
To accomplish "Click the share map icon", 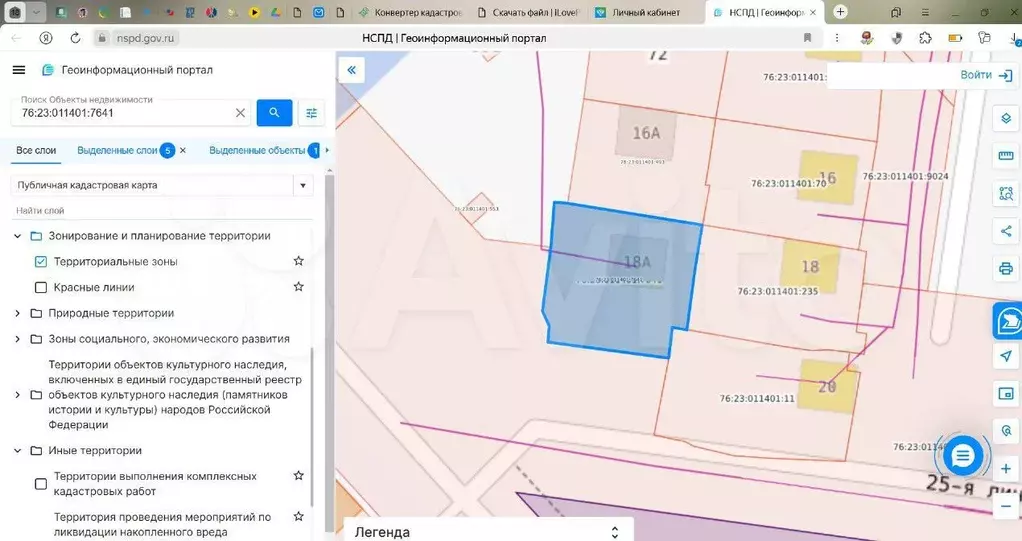I will (1006, 231).
